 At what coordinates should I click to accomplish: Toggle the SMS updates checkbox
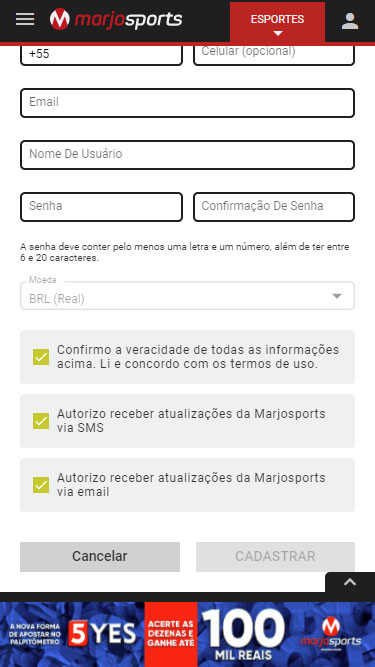(41, 421)
